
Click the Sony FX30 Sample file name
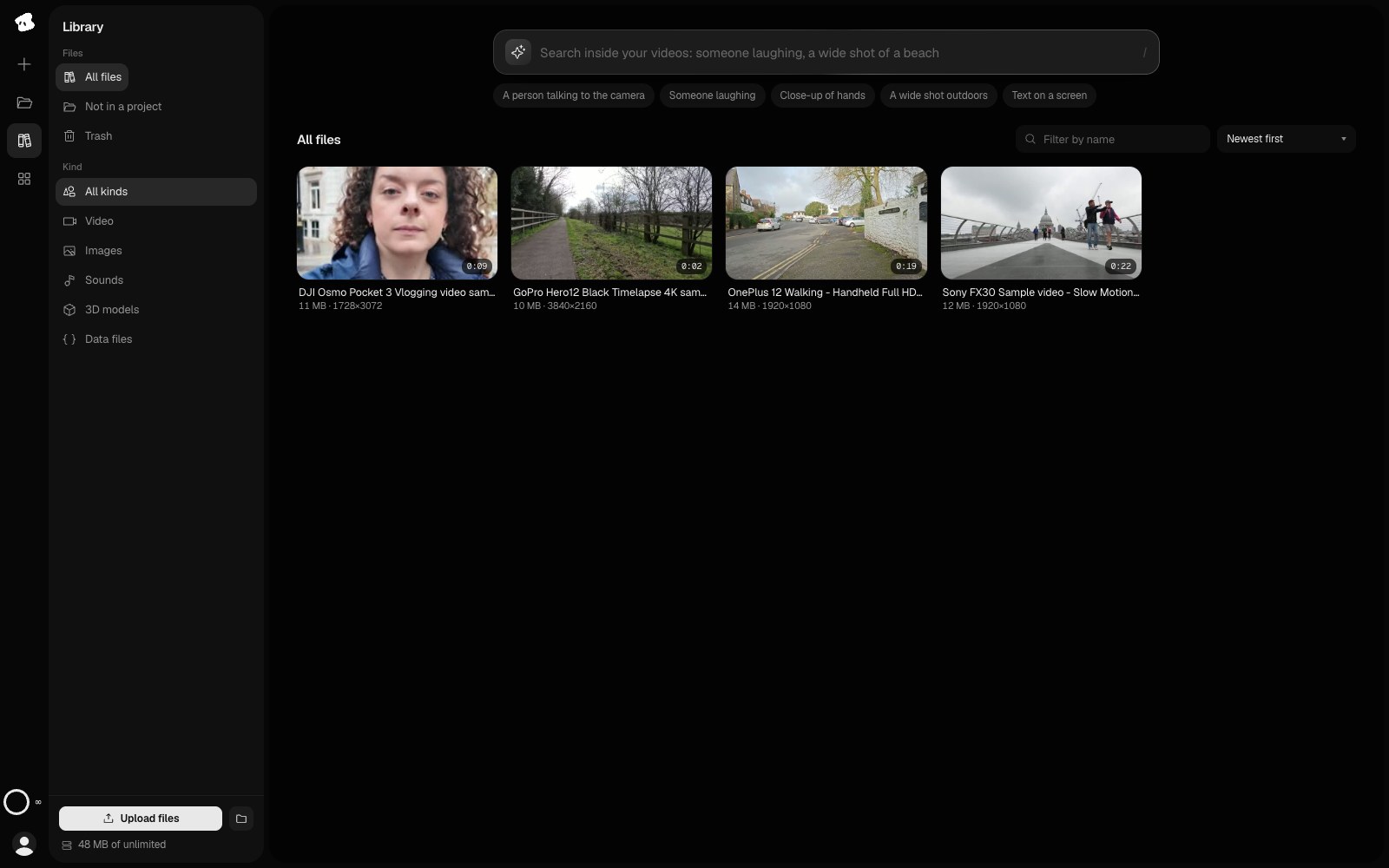point(1041,293)
